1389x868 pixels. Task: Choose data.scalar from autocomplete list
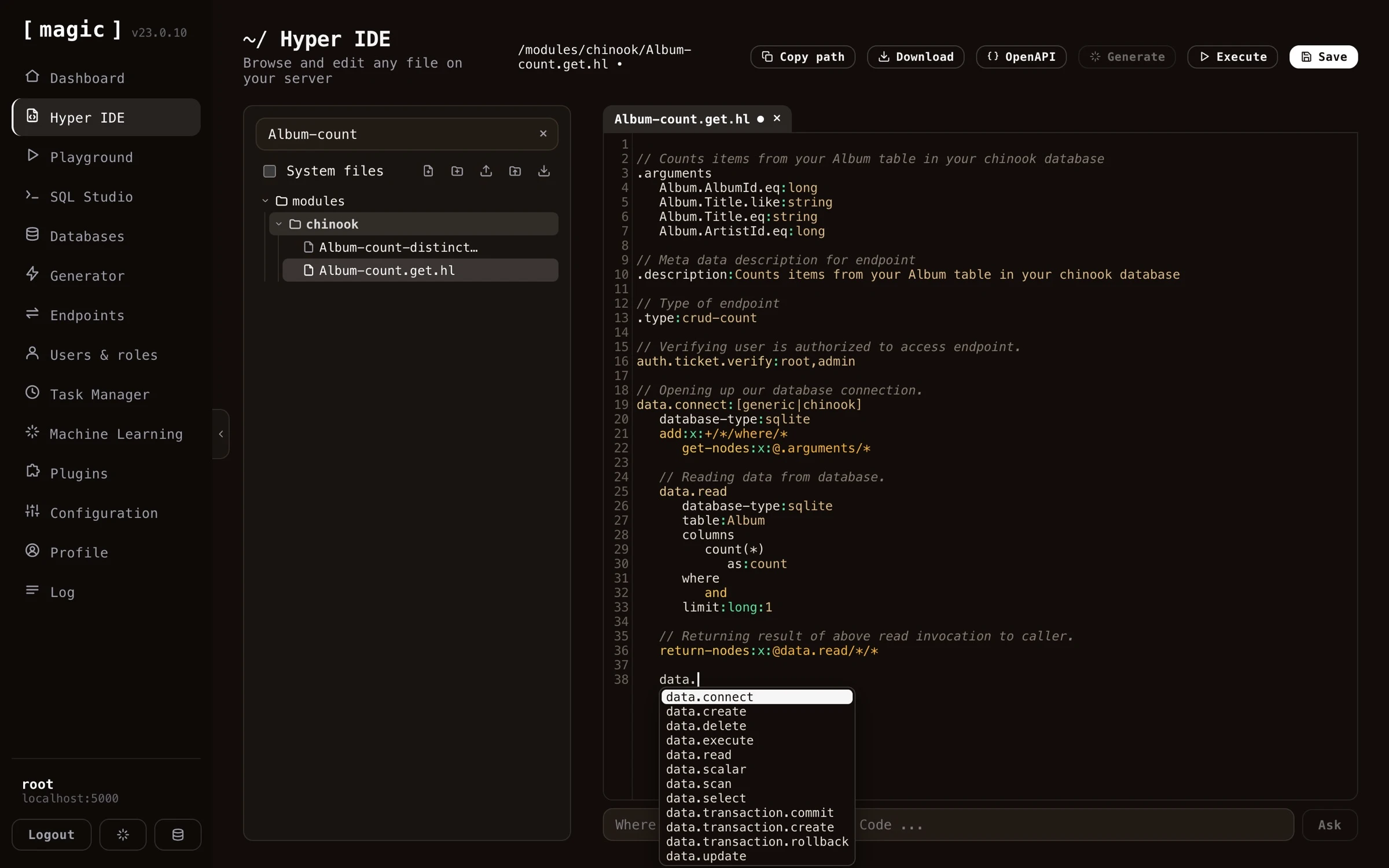pyautogui.click(x=757, y=769)
